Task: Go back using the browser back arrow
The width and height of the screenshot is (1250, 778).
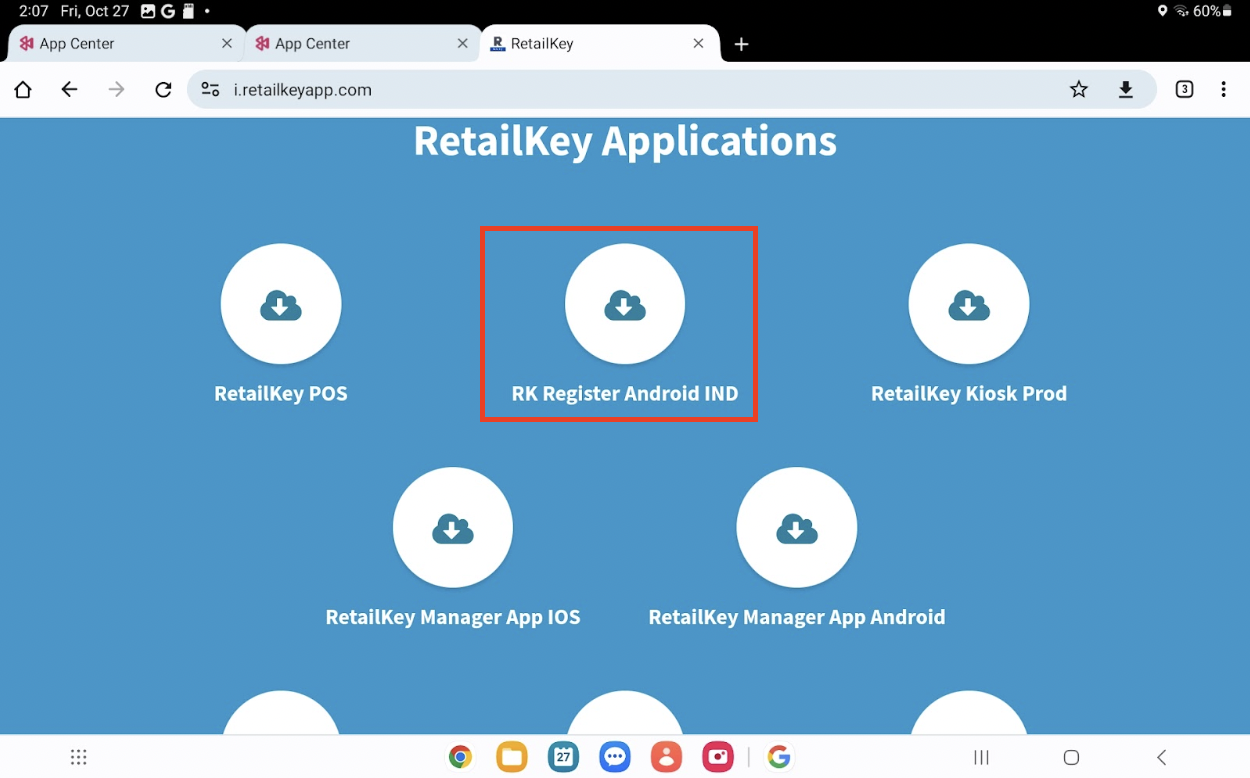Action: (x=69, y=89)
